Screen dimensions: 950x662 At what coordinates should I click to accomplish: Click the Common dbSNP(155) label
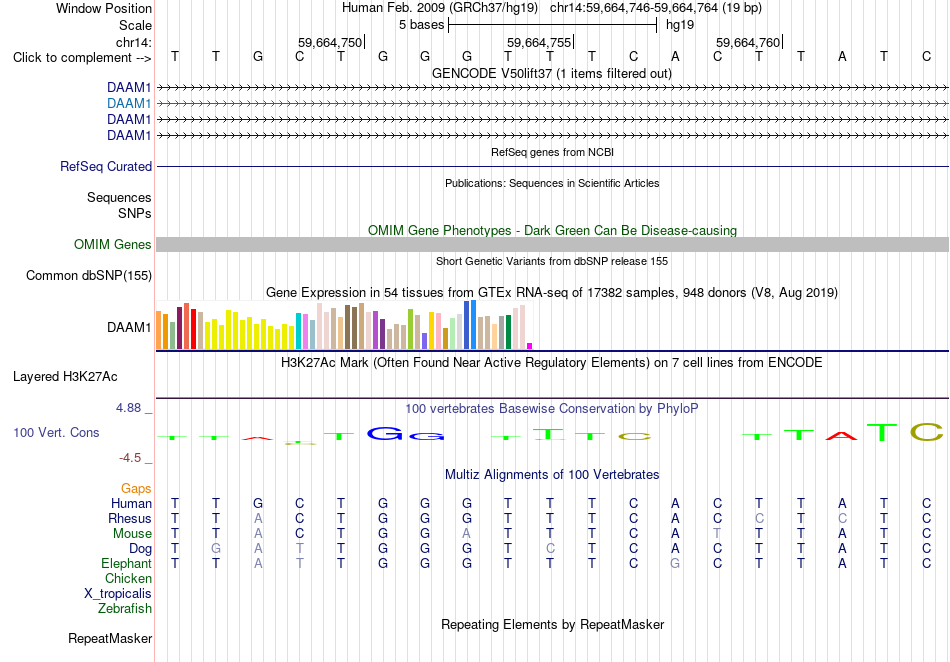click(88, 276)
